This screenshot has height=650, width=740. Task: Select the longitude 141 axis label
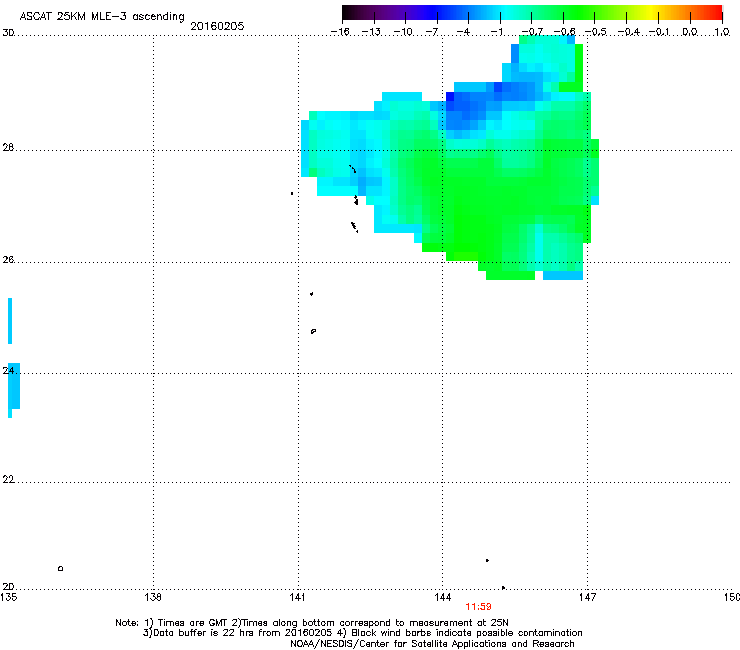pyautogui.click(x=297, y=597)
